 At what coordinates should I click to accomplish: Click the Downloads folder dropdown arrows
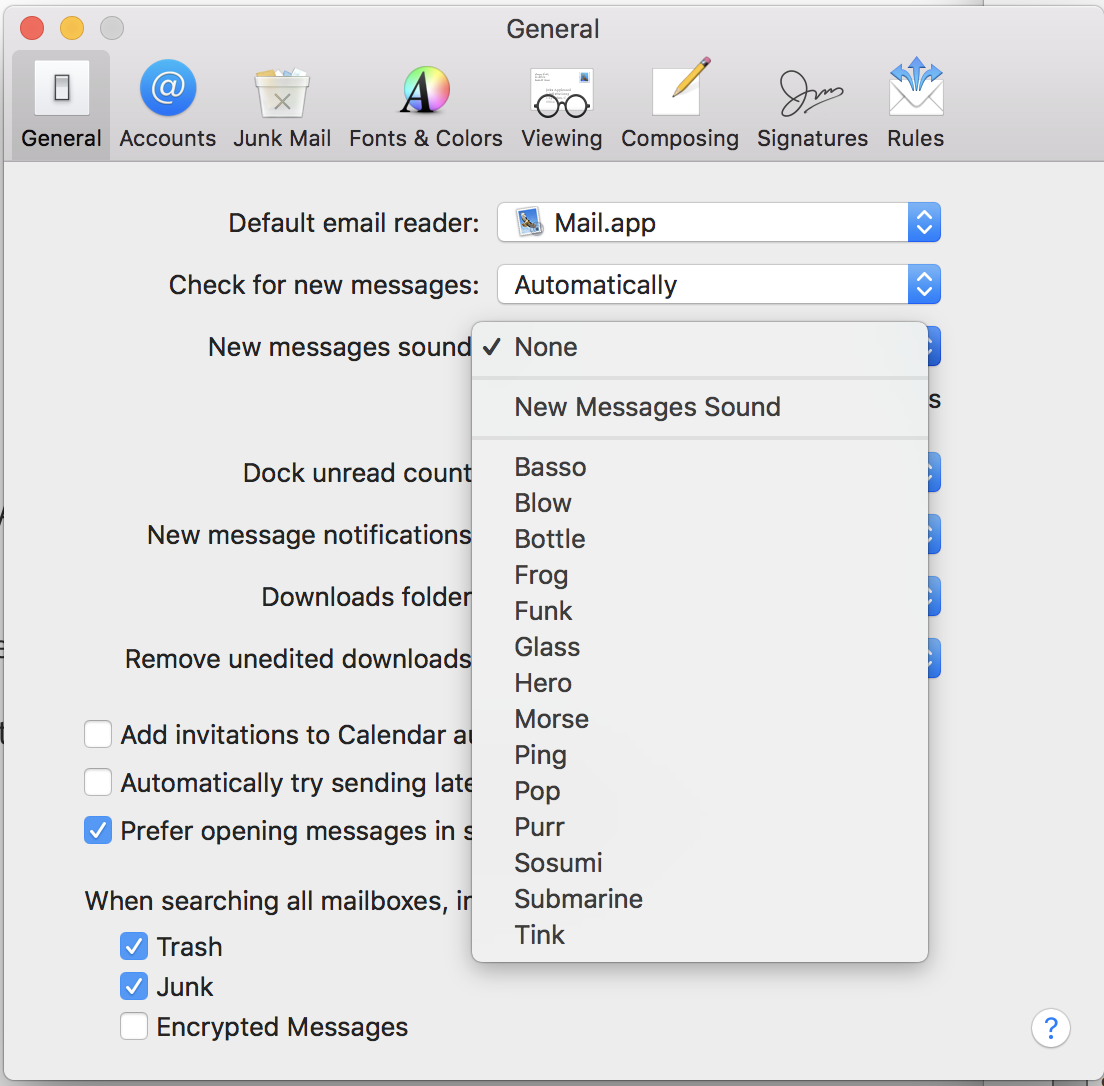934,596
